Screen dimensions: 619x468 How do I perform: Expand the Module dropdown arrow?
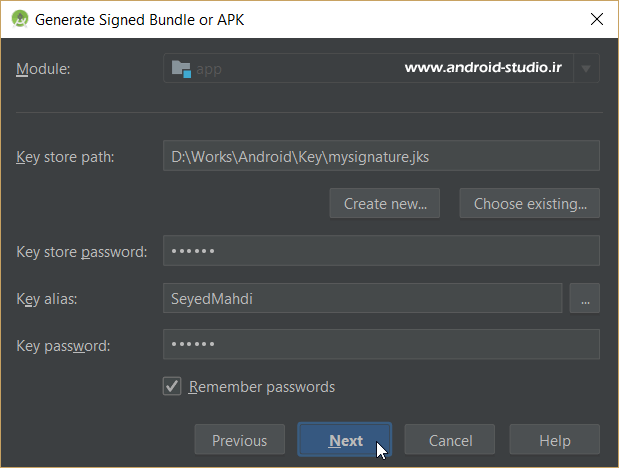coord(586,69)
